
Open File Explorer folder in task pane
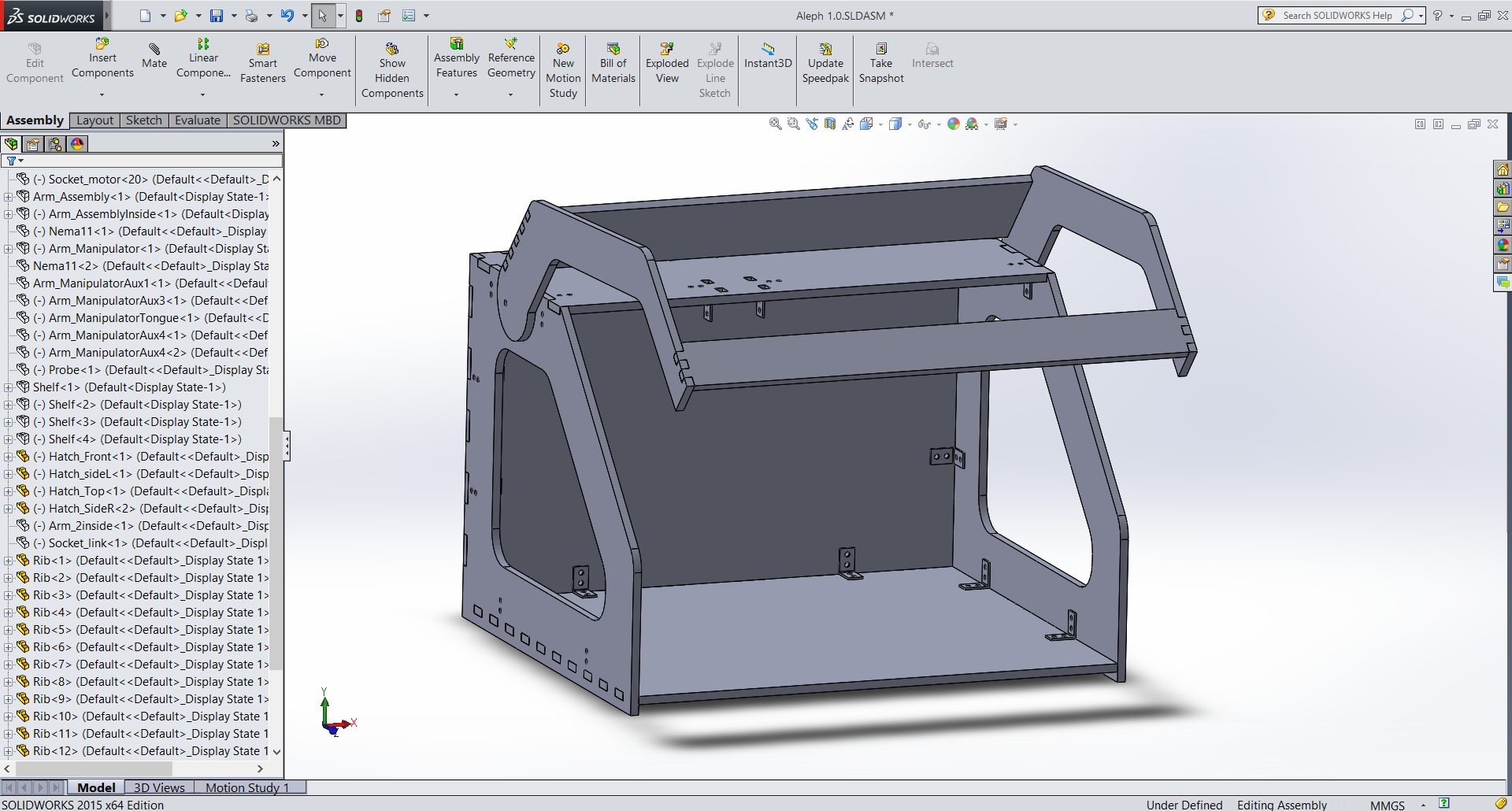tap(1503, 207)
